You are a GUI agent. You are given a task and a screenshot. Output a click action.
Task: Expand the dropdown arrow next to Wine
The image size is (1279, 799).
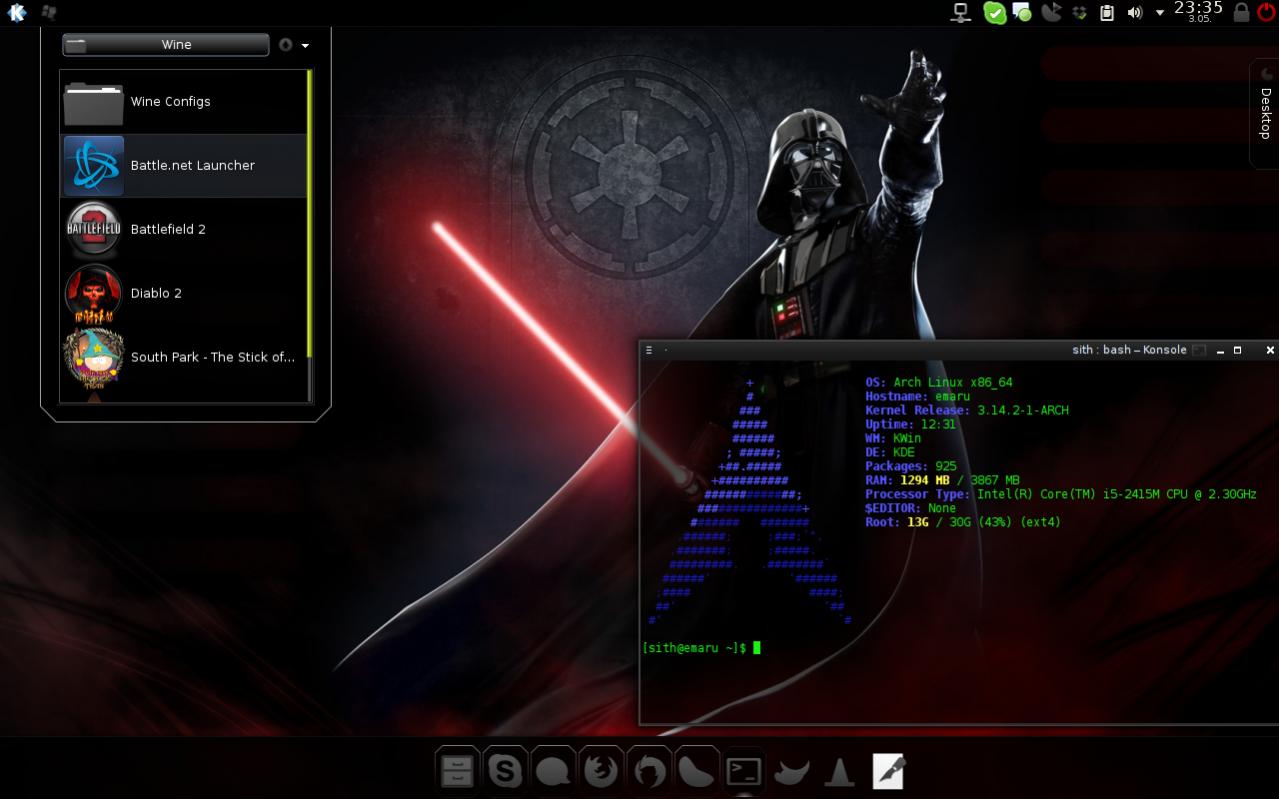pos(305,46)
